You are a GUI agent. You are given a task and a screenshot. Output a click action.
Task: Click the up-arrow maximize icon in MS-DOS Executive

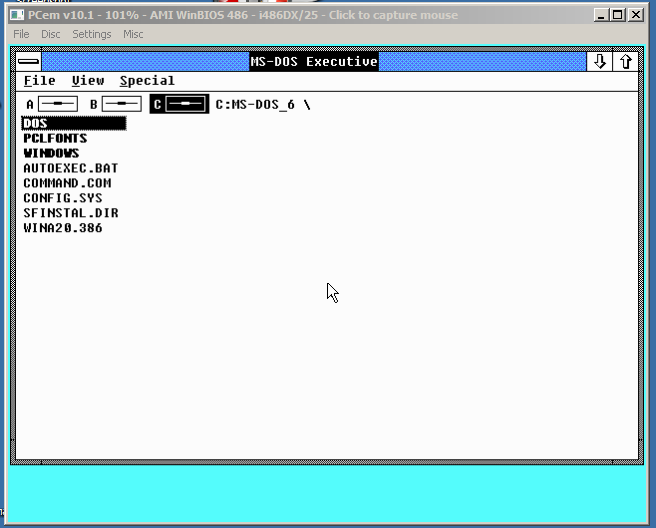625,62
